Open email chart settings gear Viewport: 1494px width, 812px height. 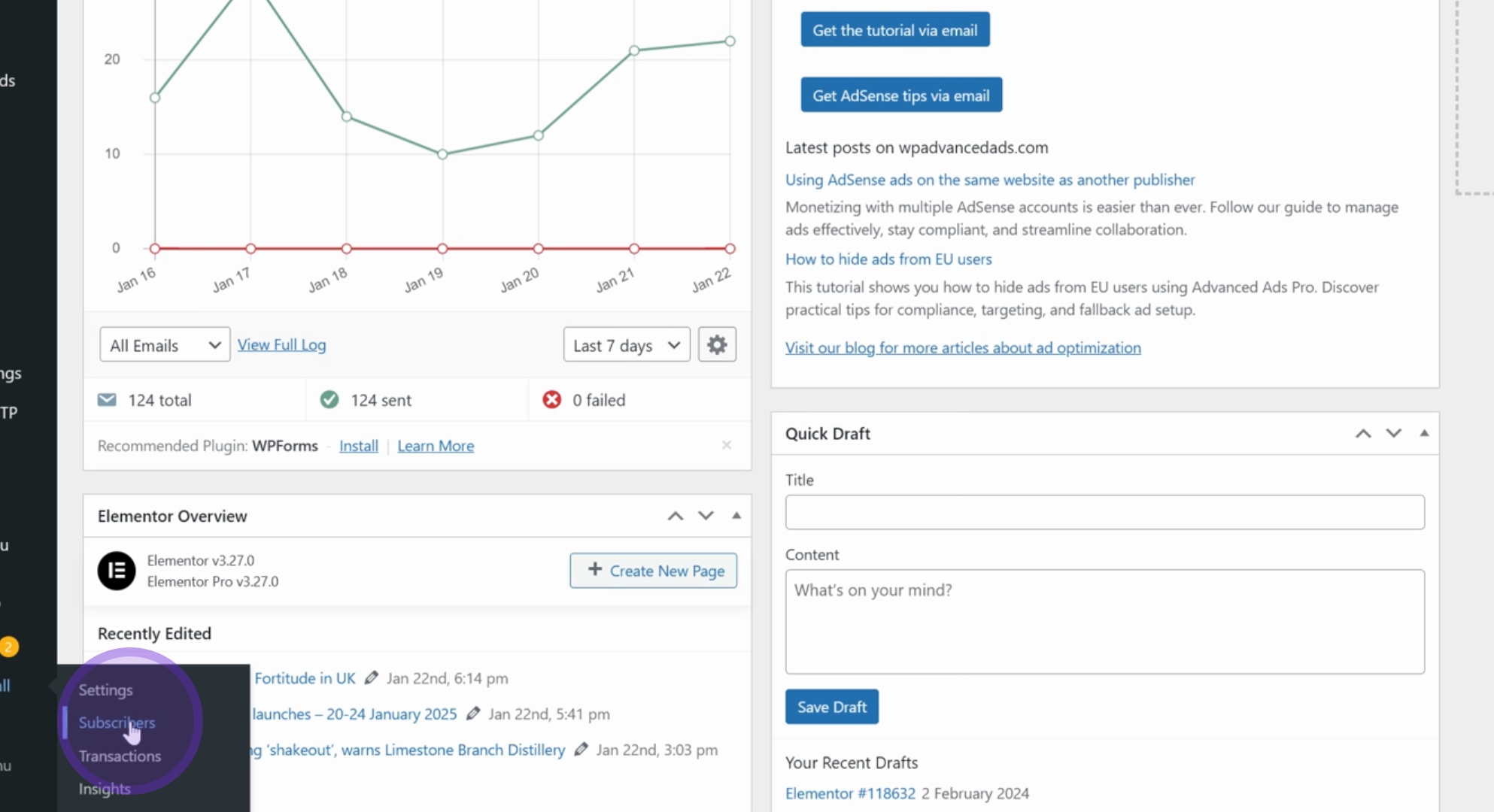pyautogui.click(x=717, y=344)
